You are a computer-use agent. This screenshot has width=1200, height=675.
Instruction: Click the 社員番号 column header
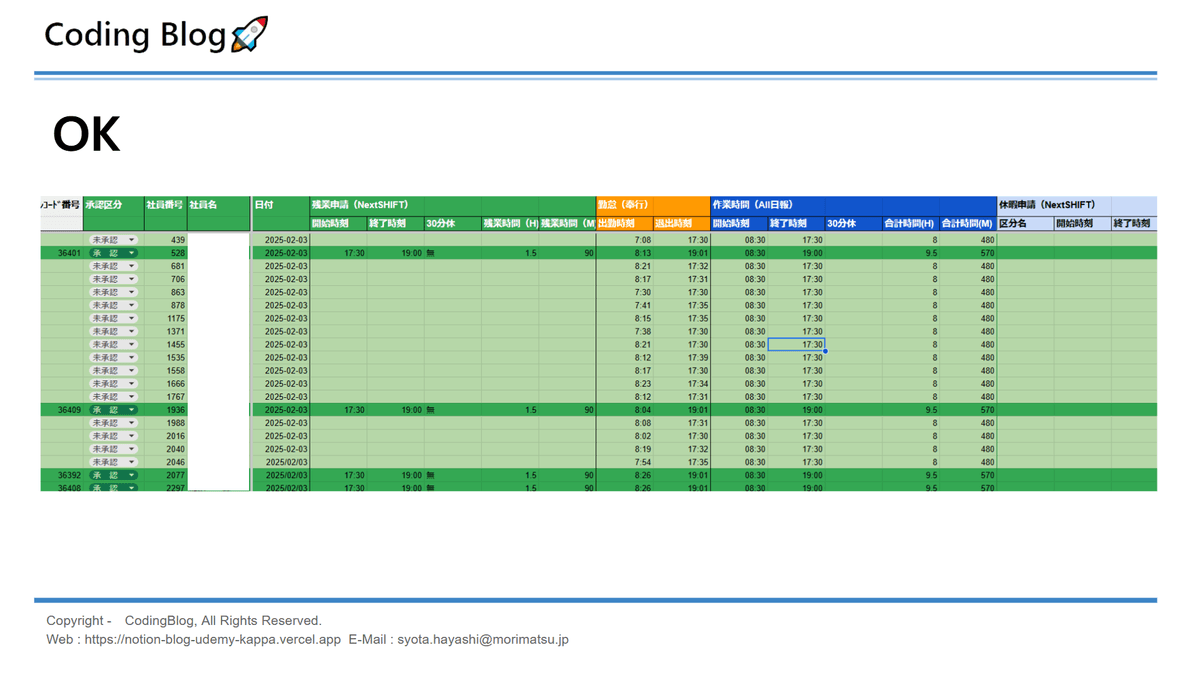tap(164, 205)
